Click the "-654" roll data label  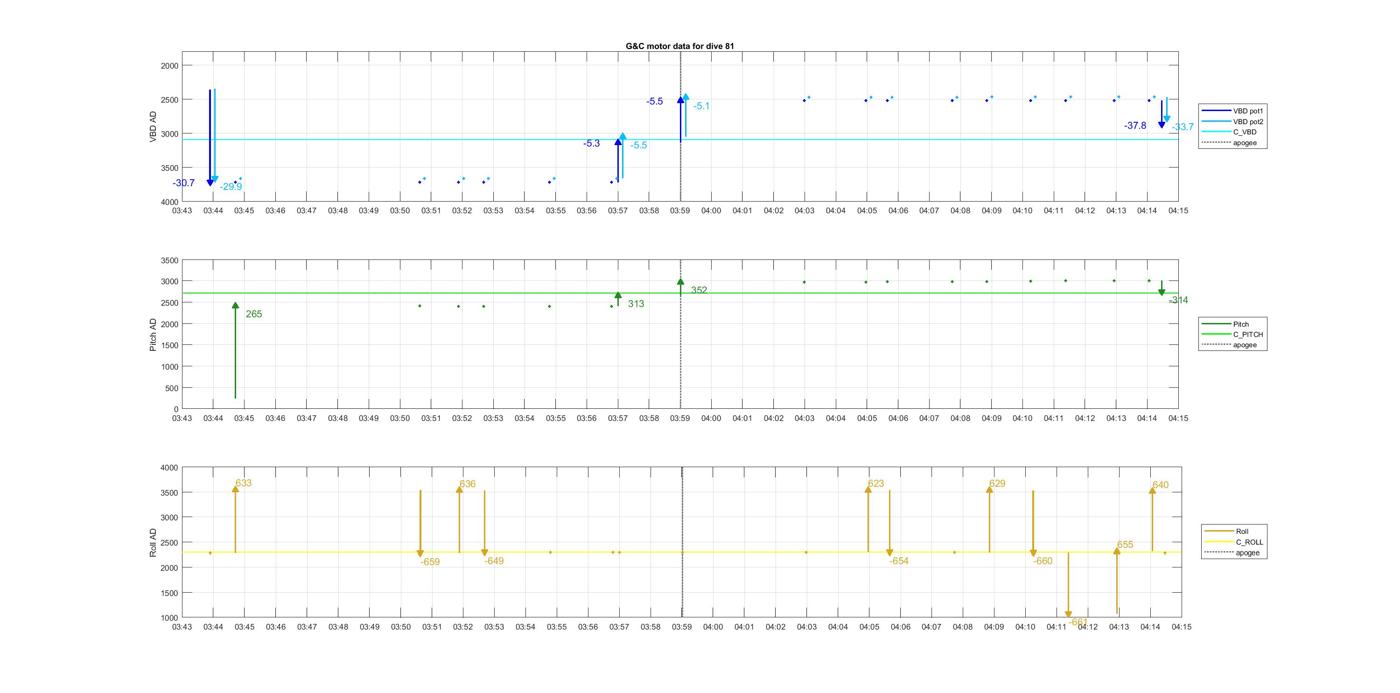click(899, 561)
